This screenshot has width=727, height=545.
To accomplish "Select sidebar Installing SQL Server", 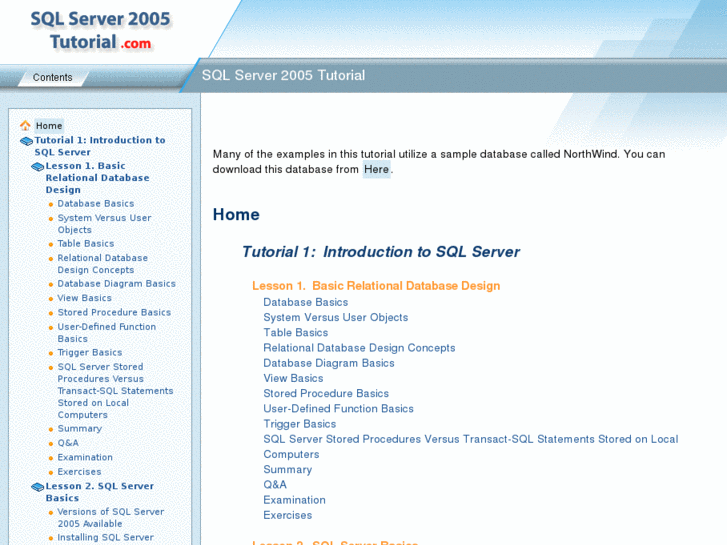I will 106,538.
